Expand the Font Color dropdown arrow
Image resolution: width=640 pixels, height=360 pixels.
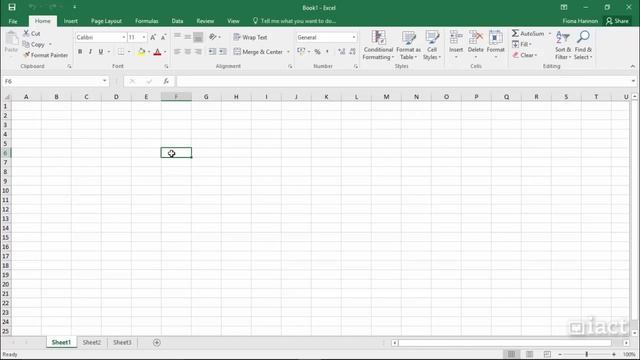(x=165, y=52)
